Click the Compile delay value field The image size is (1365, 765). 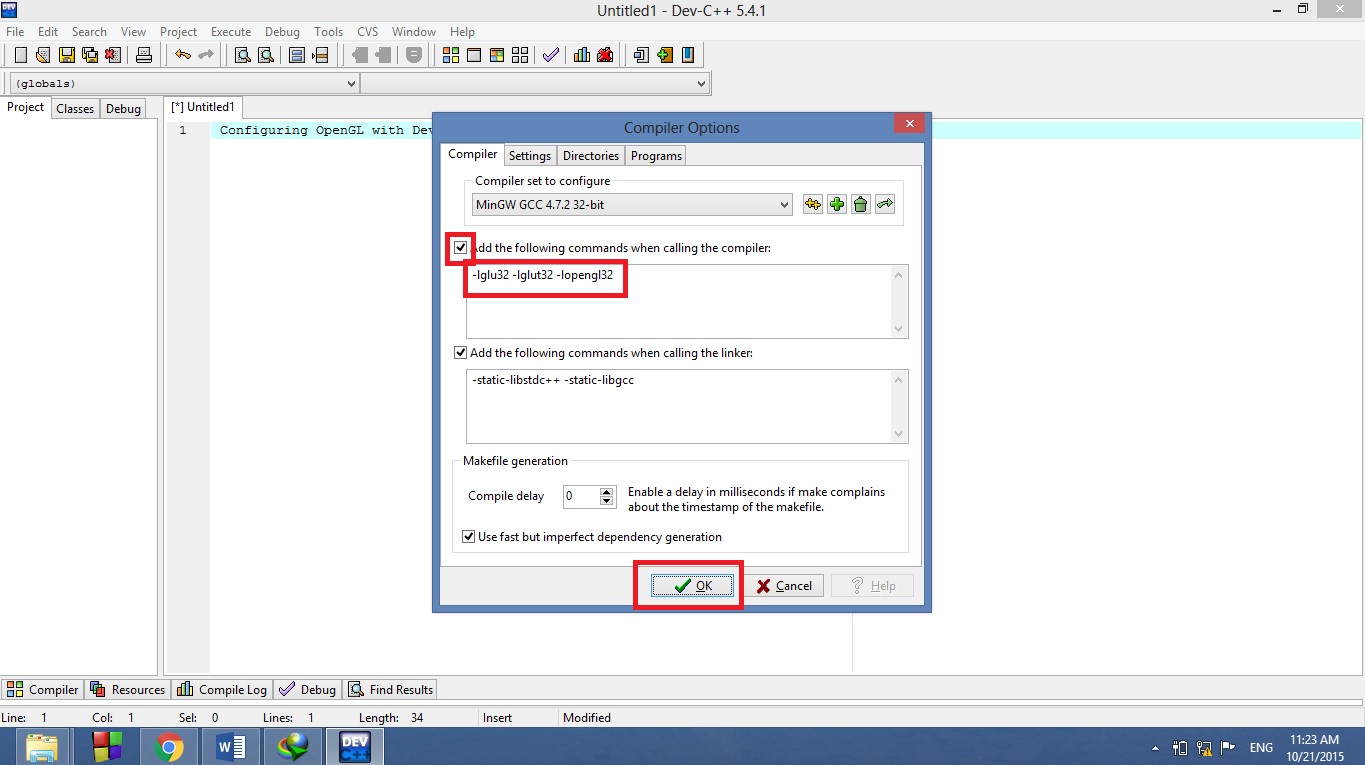(x=580, y=496)
